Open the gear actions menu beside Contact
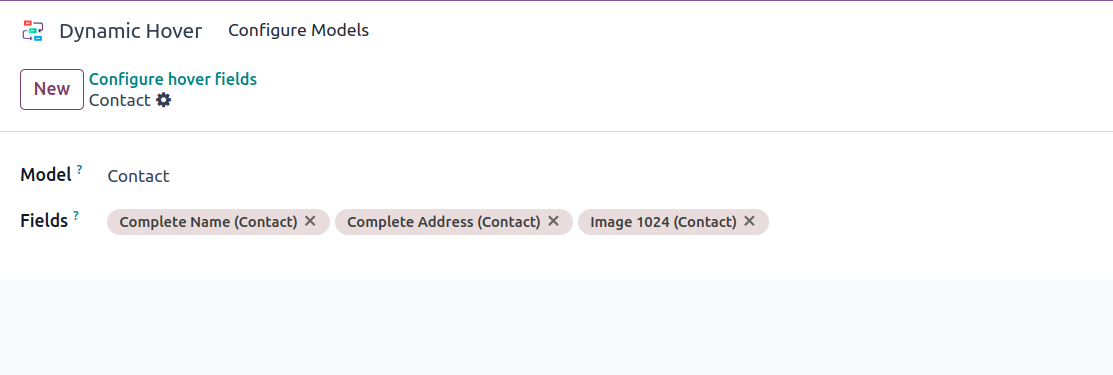Screen dimensions: 1113x375 click(x=164, y=100)
